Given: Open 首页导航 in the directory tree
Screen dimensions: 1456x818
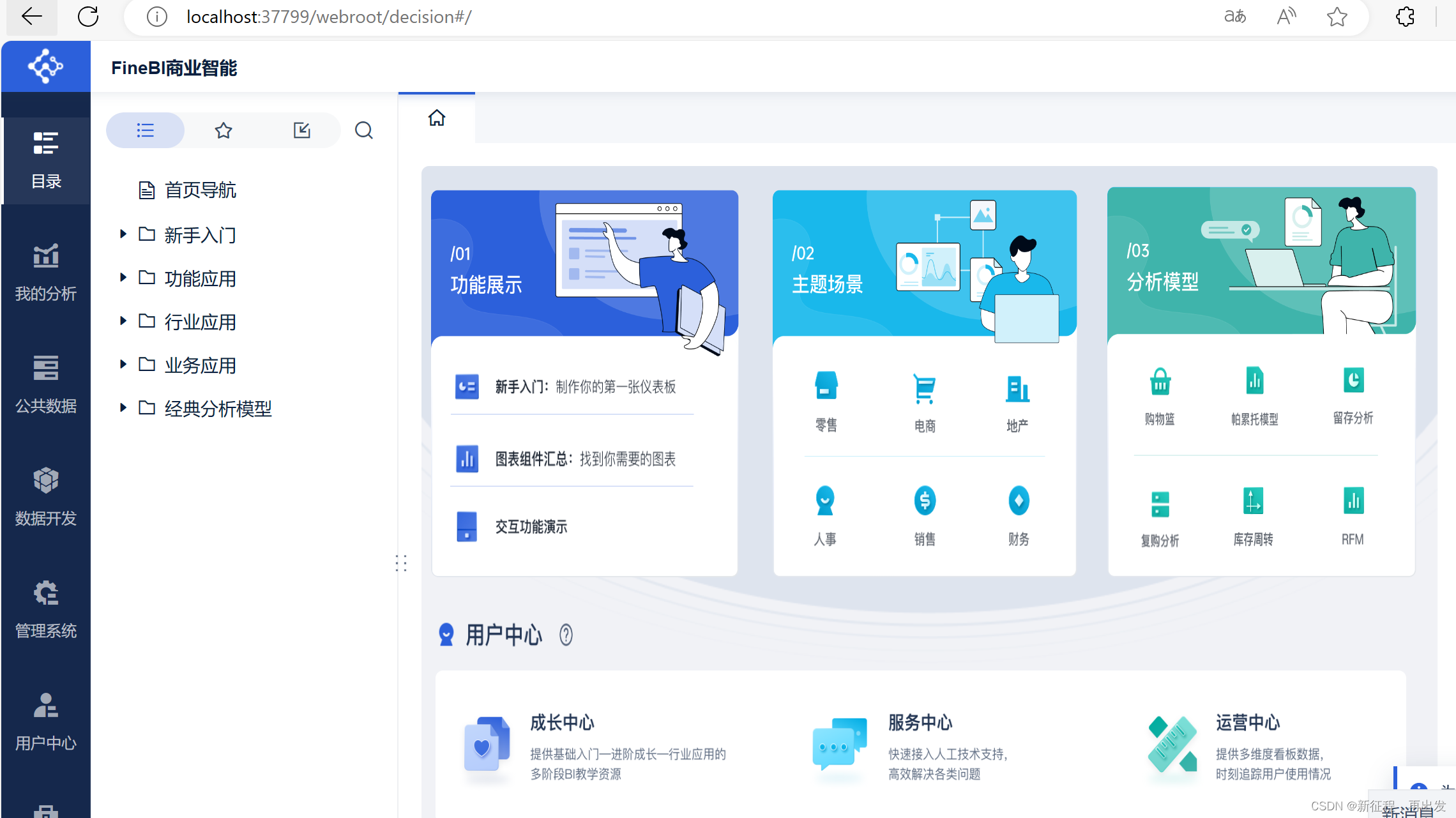Looking at the screenshot, I should tap(201, 190).
